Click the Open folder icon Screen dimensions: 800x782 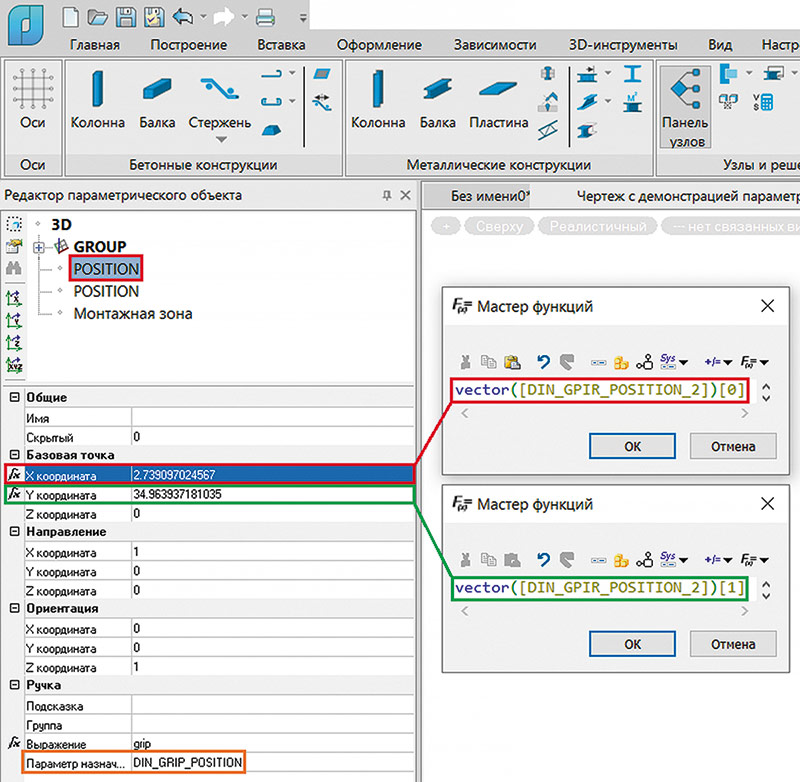[x=97, y=17]
